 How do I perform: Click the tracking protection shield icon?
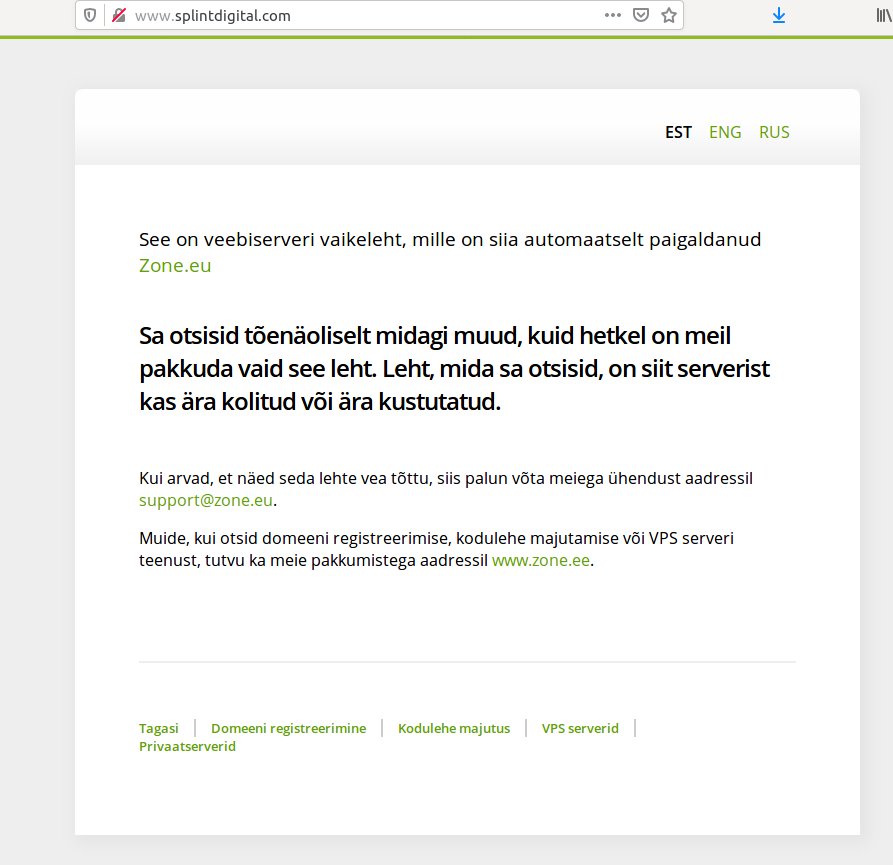pos(90,15)
